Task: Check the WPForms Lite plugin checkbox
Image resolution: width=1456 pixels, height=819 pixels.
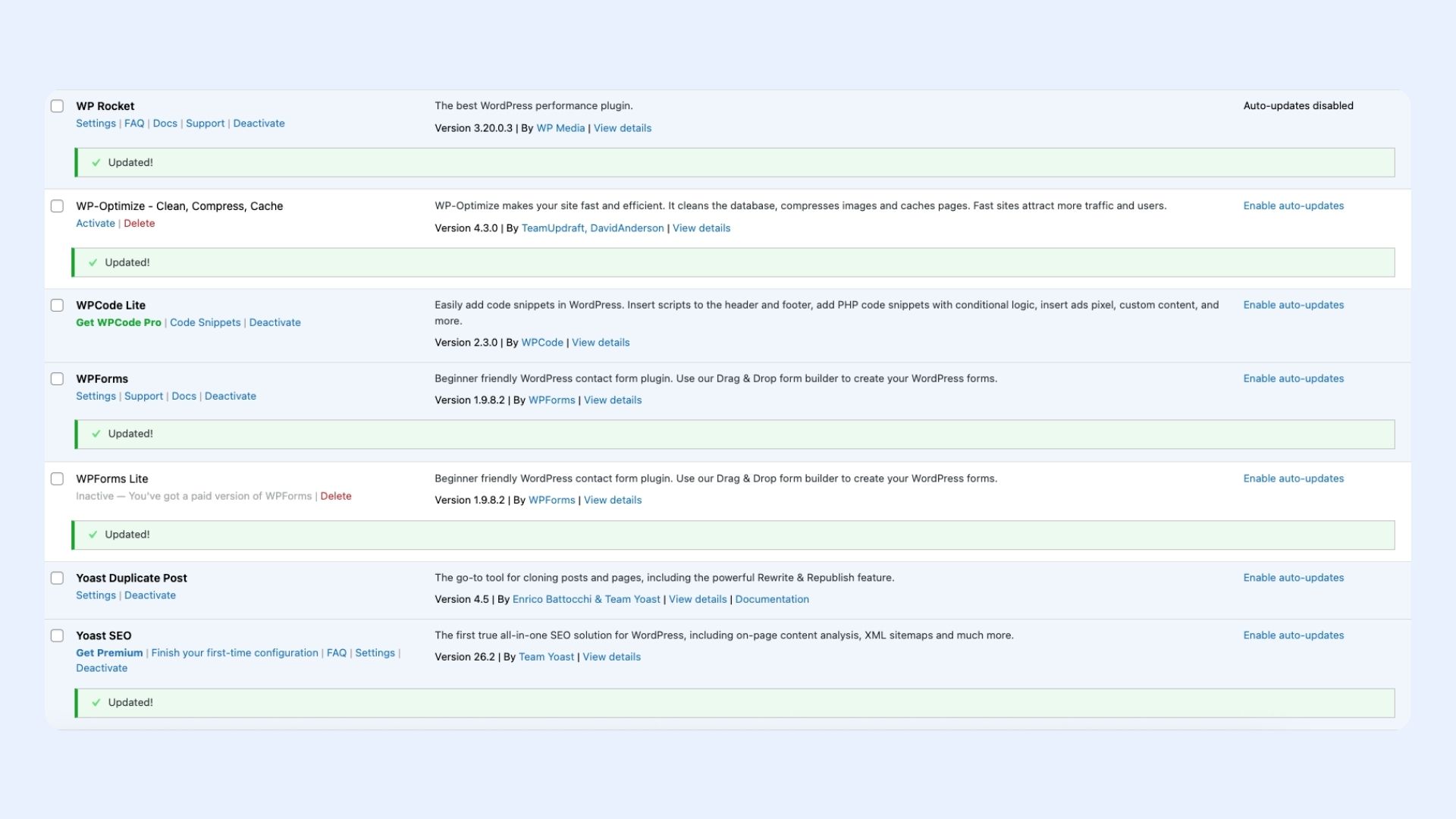Action: click(57, 479)
